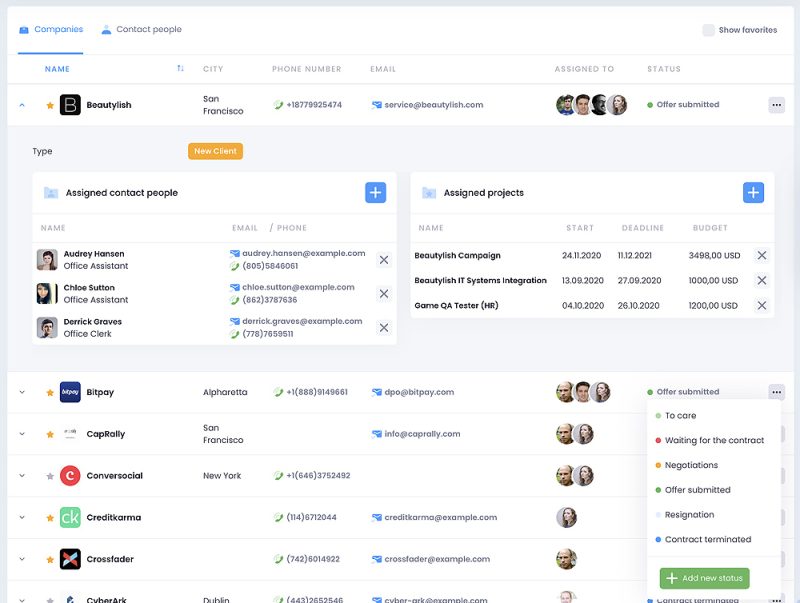The height and width of the screenshot is (603, 800).
Task: Mark Conversocial as favorite with its star
Action: 50,476
